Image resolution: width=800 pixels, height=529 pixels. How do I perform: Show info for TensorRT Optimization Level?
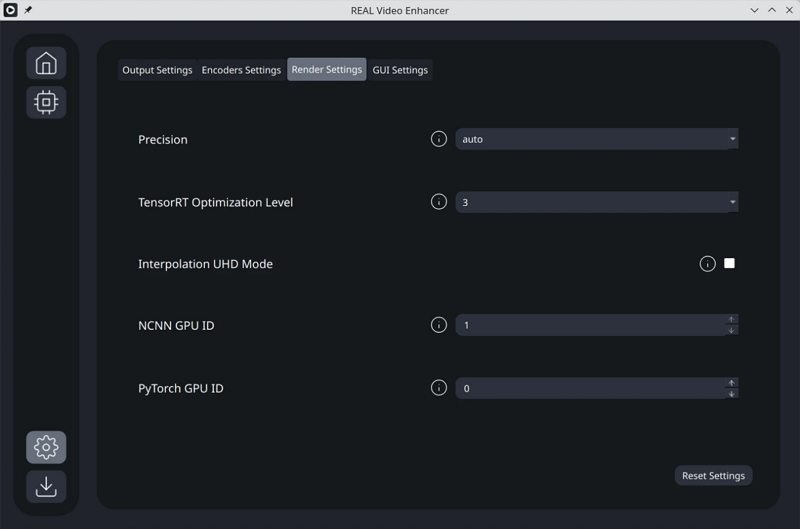(439, 201)
